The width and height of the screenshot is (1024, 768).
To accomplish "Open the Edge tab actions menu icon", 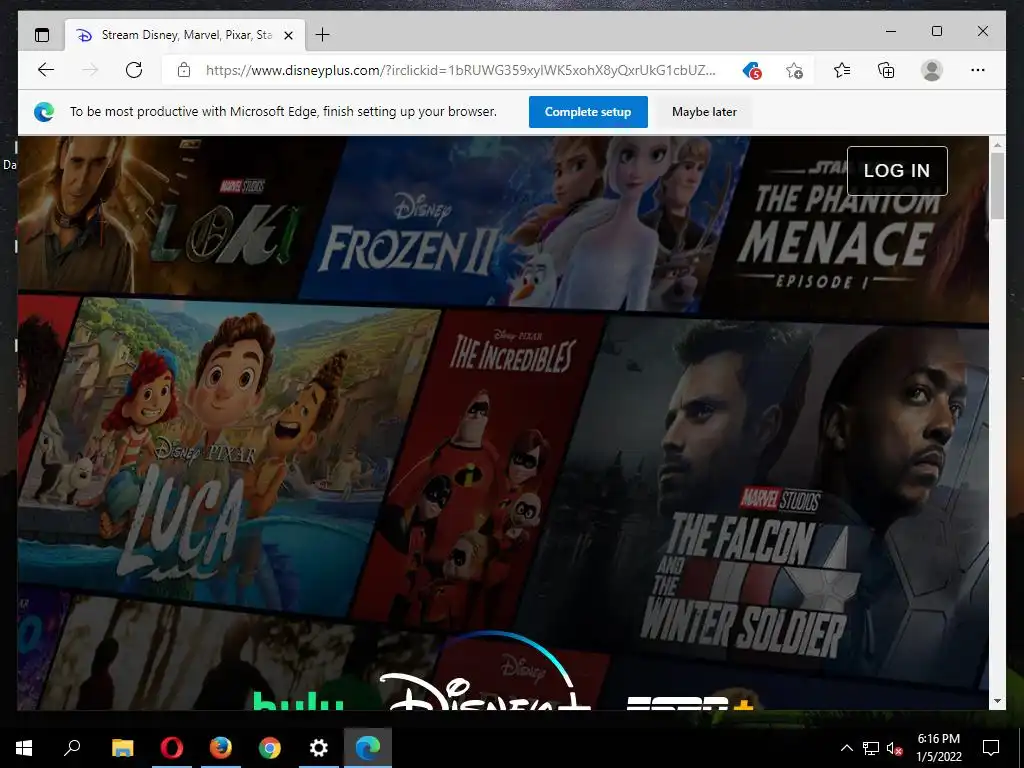I will pyautogui.click(x=42, y=35).
